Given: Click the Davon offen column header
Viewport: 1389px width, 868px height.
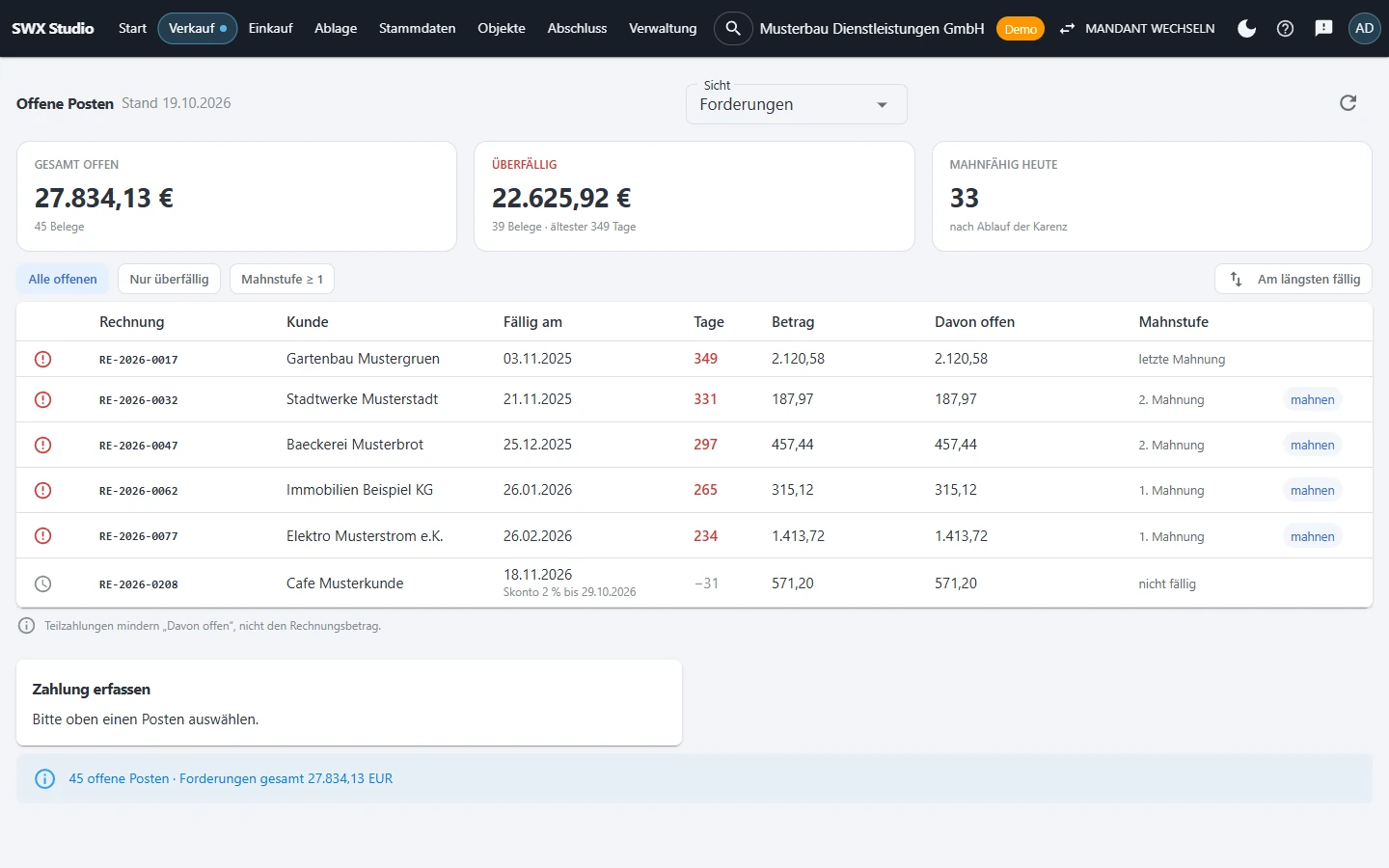Looking at the screenshot, I should pyautogui.click(x=974, y=322).
